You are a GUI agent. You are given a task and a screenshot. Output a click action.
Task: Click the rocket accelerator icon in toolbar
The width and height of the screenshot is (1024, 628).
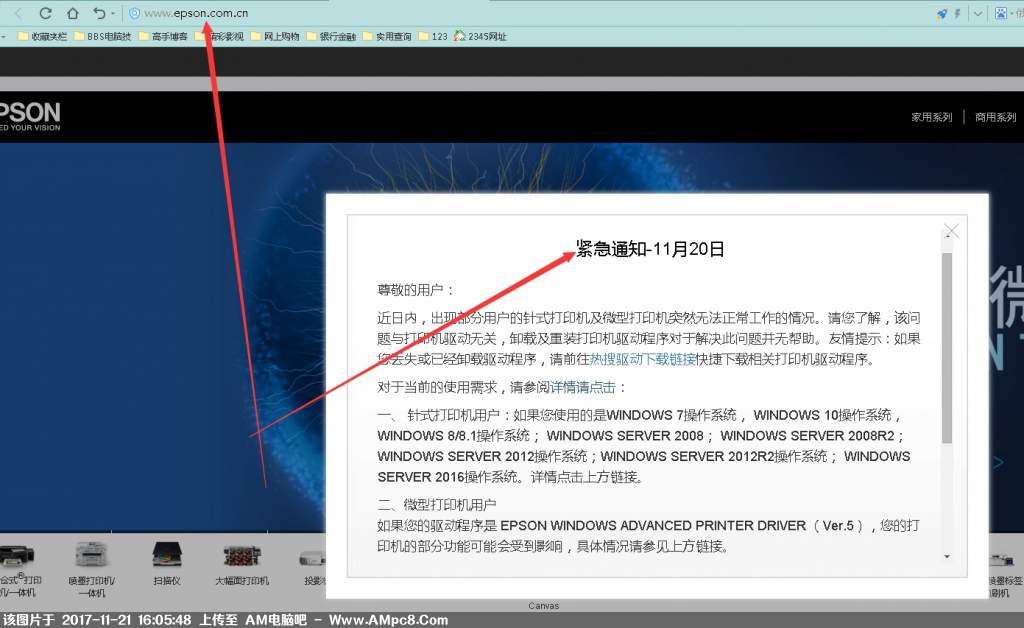pos(942,13)
